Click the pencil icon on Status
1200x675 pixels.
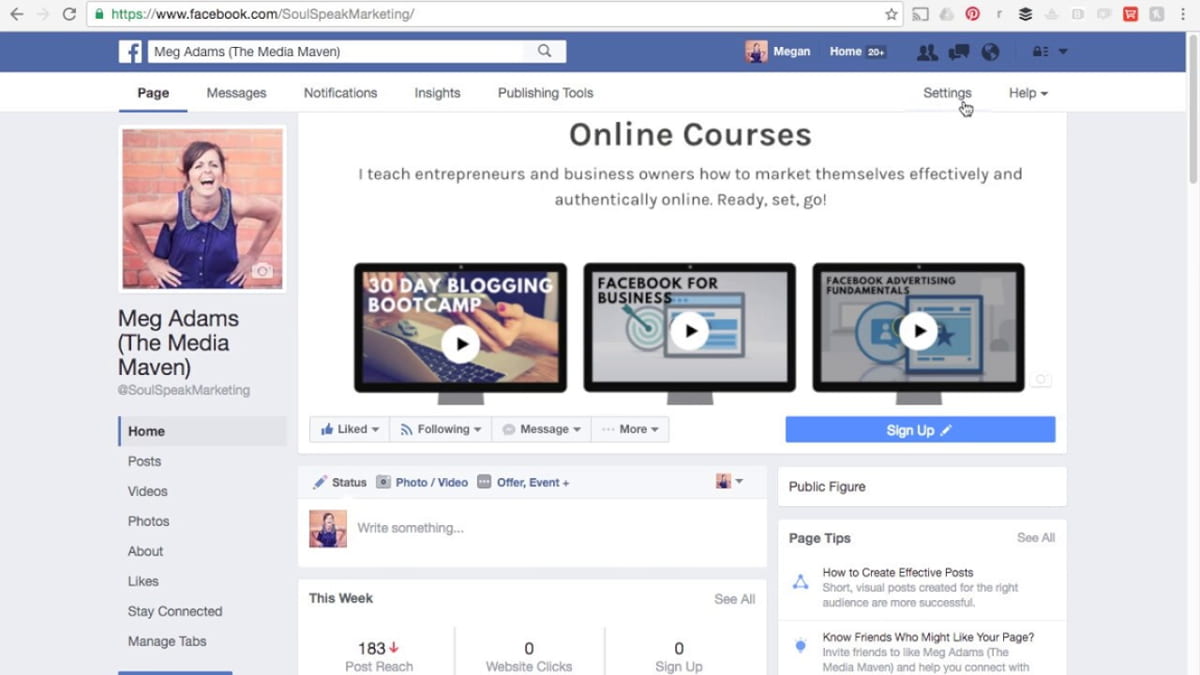320,482
